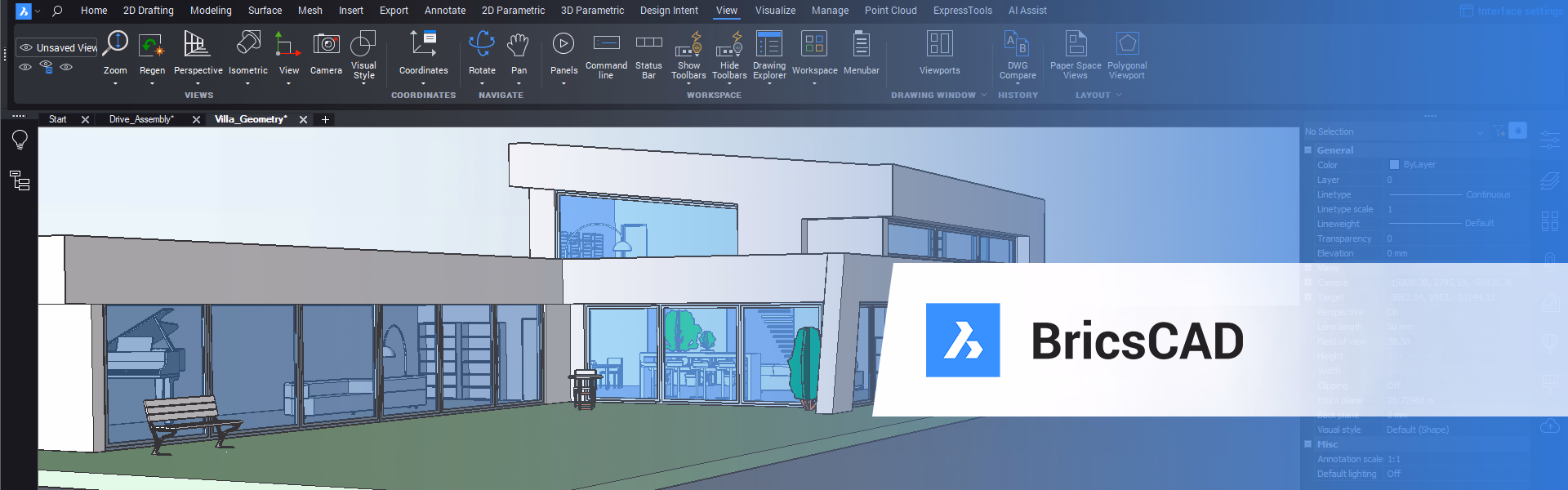Collapse the General properties section
Screen dimensions: 1568x490
[x=1307, y=150]
